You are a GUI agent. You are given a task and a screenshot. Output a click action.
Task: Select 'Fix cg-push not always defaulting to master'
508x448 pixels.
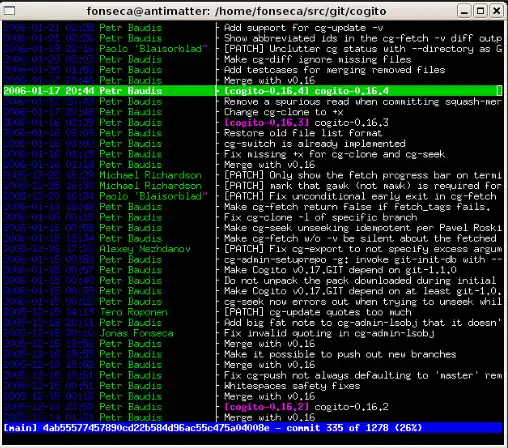pos(363,375)
